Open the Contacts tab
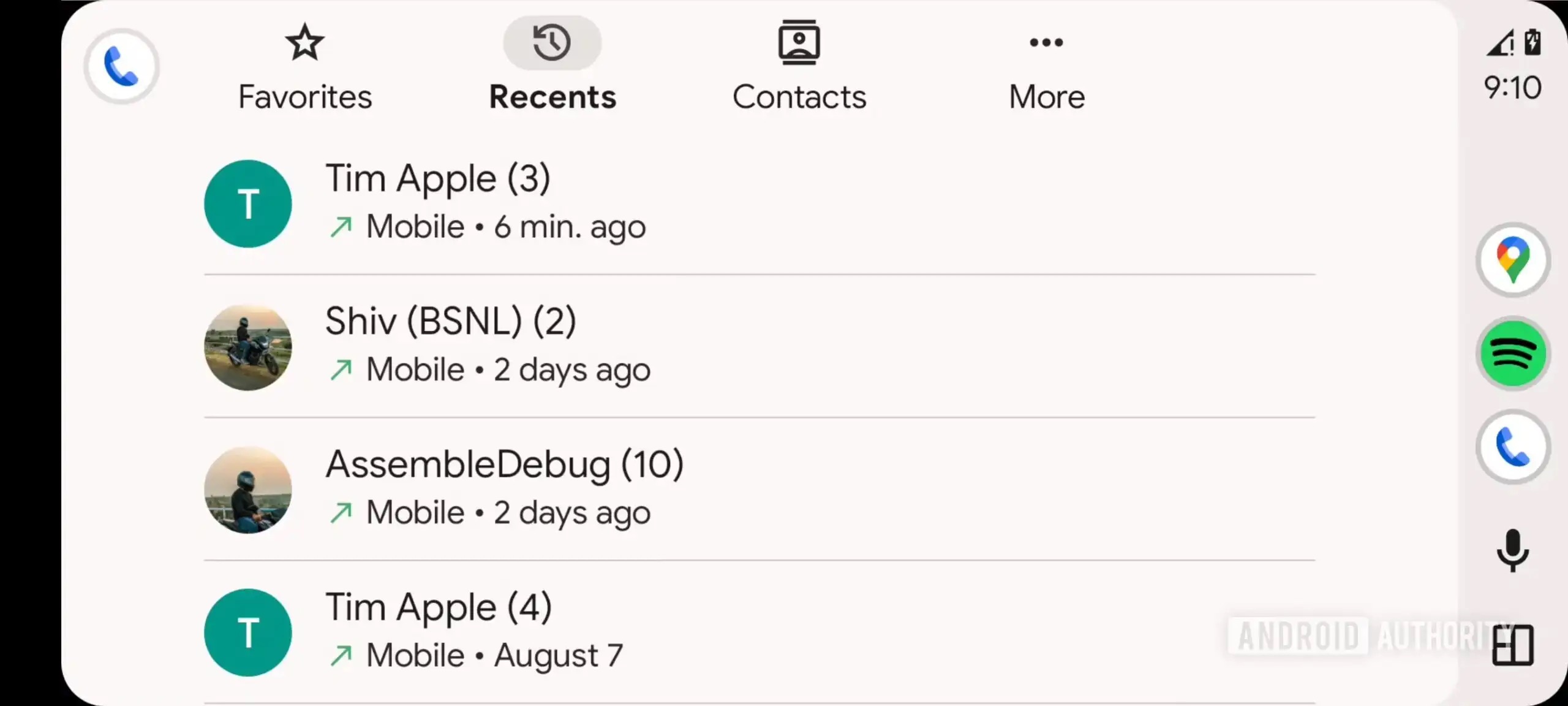The image size is (1568, 706). click(x=799, y=67)
